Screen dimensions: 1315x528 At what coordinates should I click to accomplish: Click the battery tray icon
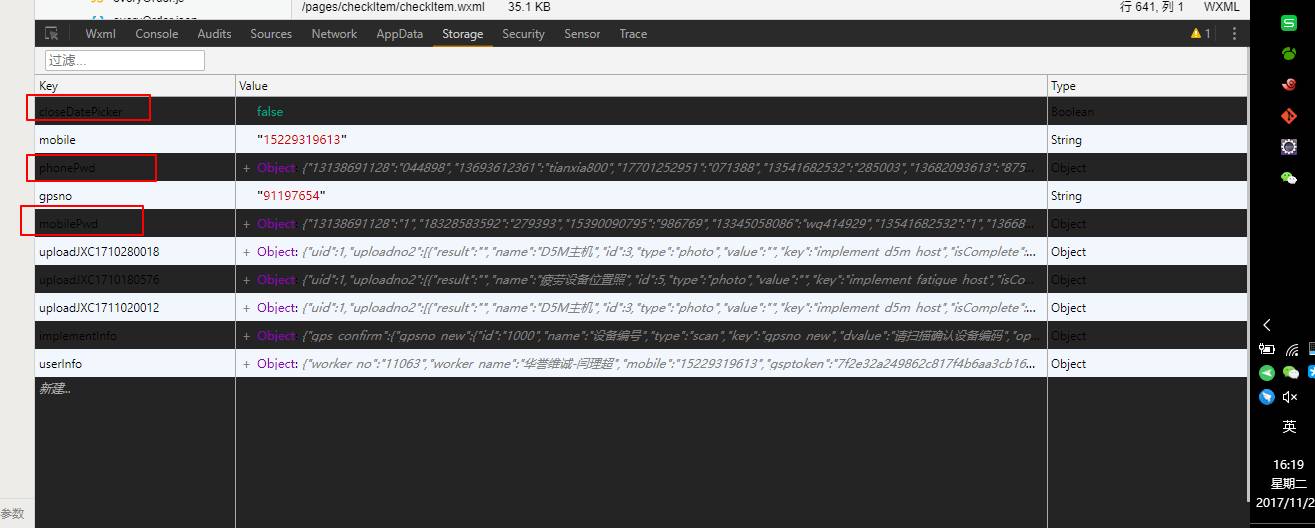1267,350
